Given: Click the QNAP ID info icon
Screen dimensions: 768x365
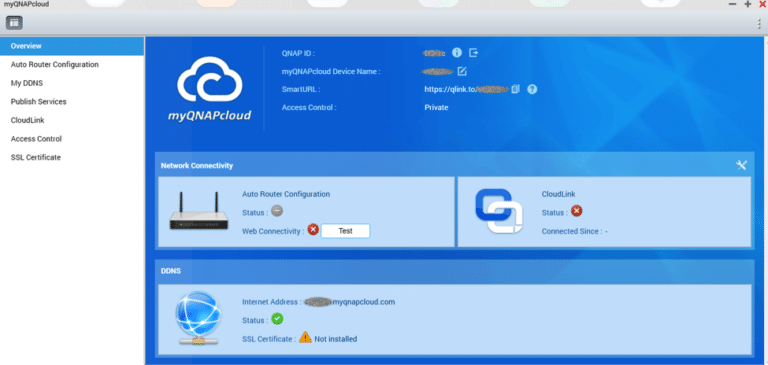Looking at the screenshot, I should [x=457, y=52].
